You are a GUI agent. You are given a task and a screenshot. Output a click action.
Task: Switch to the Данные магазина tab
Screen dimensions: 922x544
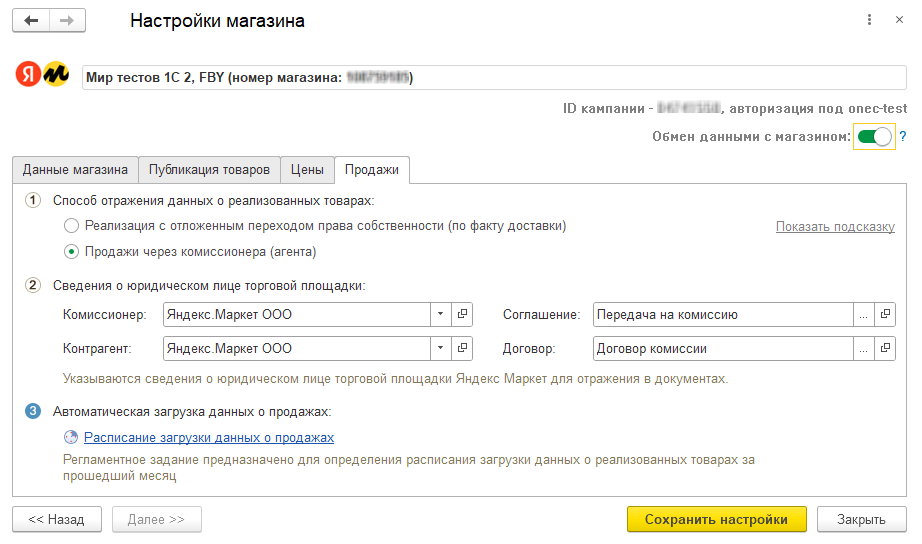point(75,170)
